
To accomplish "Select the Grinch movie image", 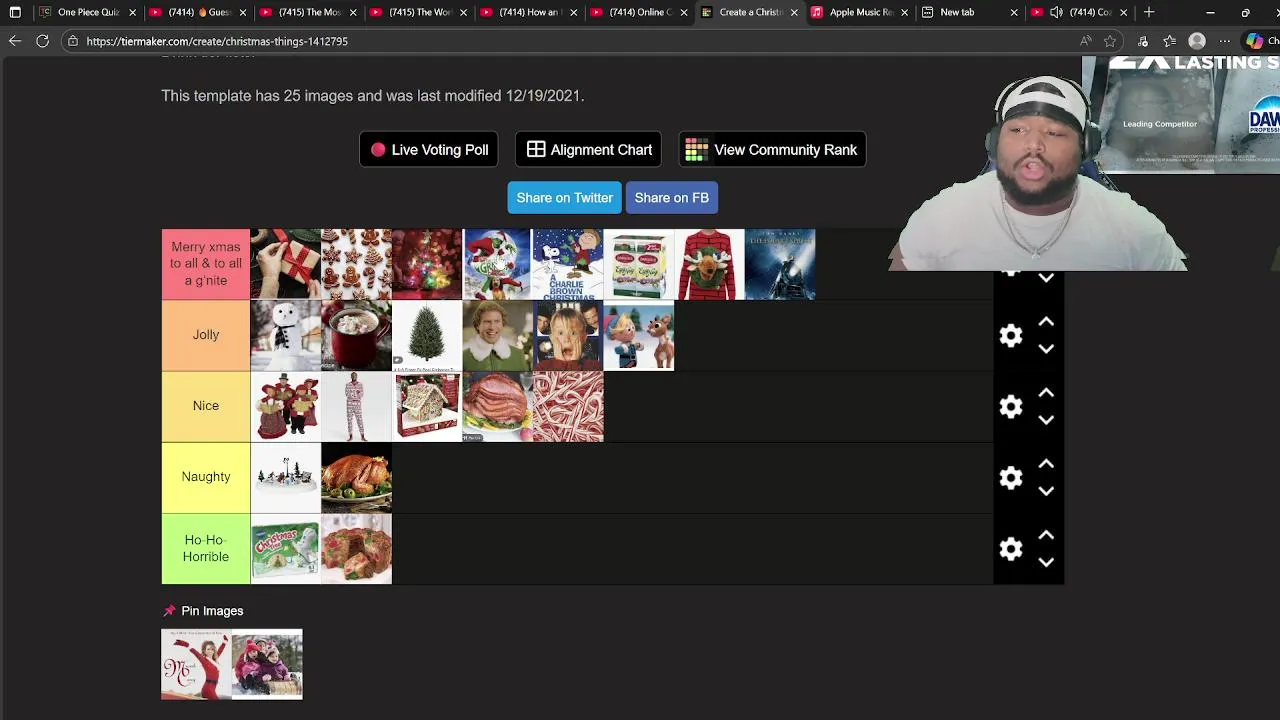I will [x=497, y=264].
